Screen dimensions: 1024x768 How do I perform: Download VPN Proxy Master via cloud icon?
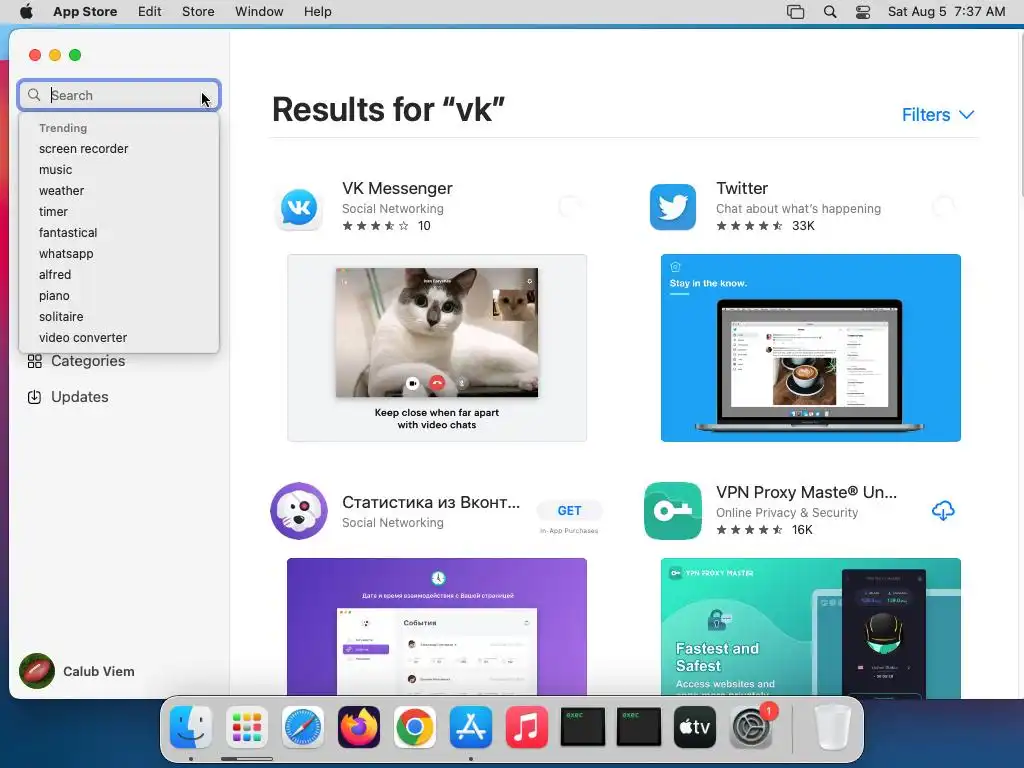coord(943,511)
